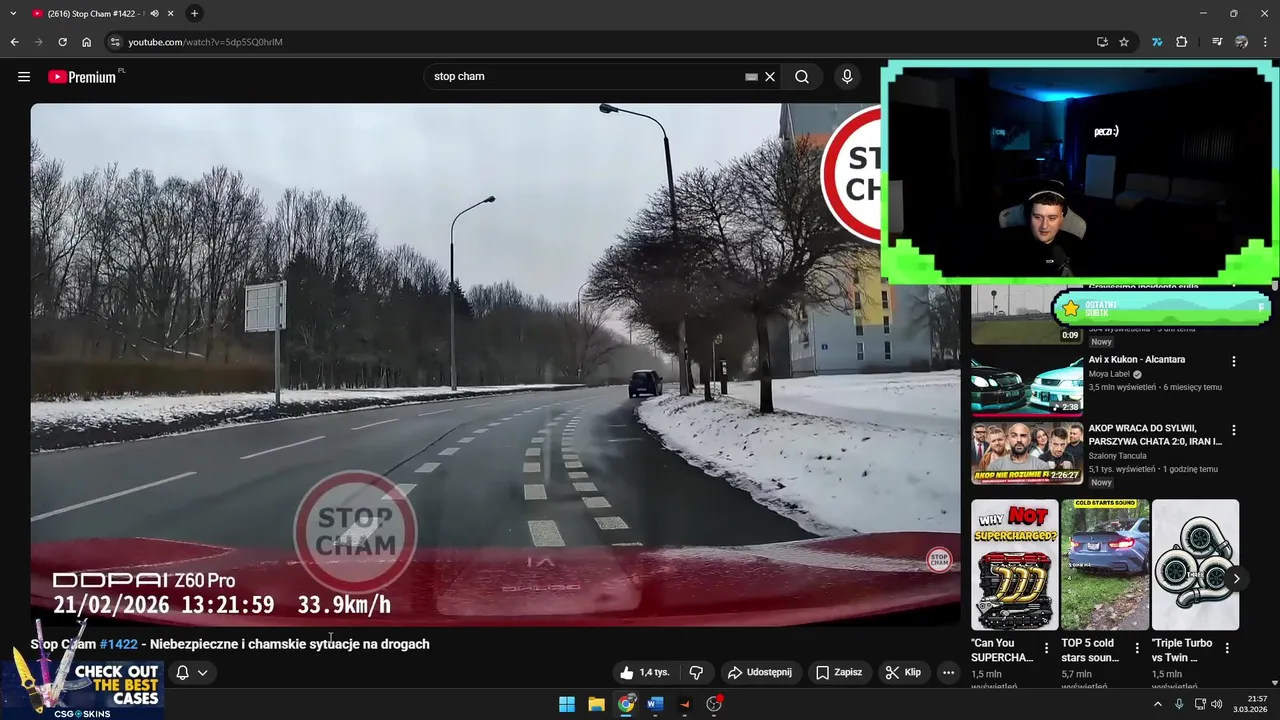Image resolution: width=1280 pixels, height=720 pixels.
Task: Save the video with Zapisz
Action: [x=839, y=673]
